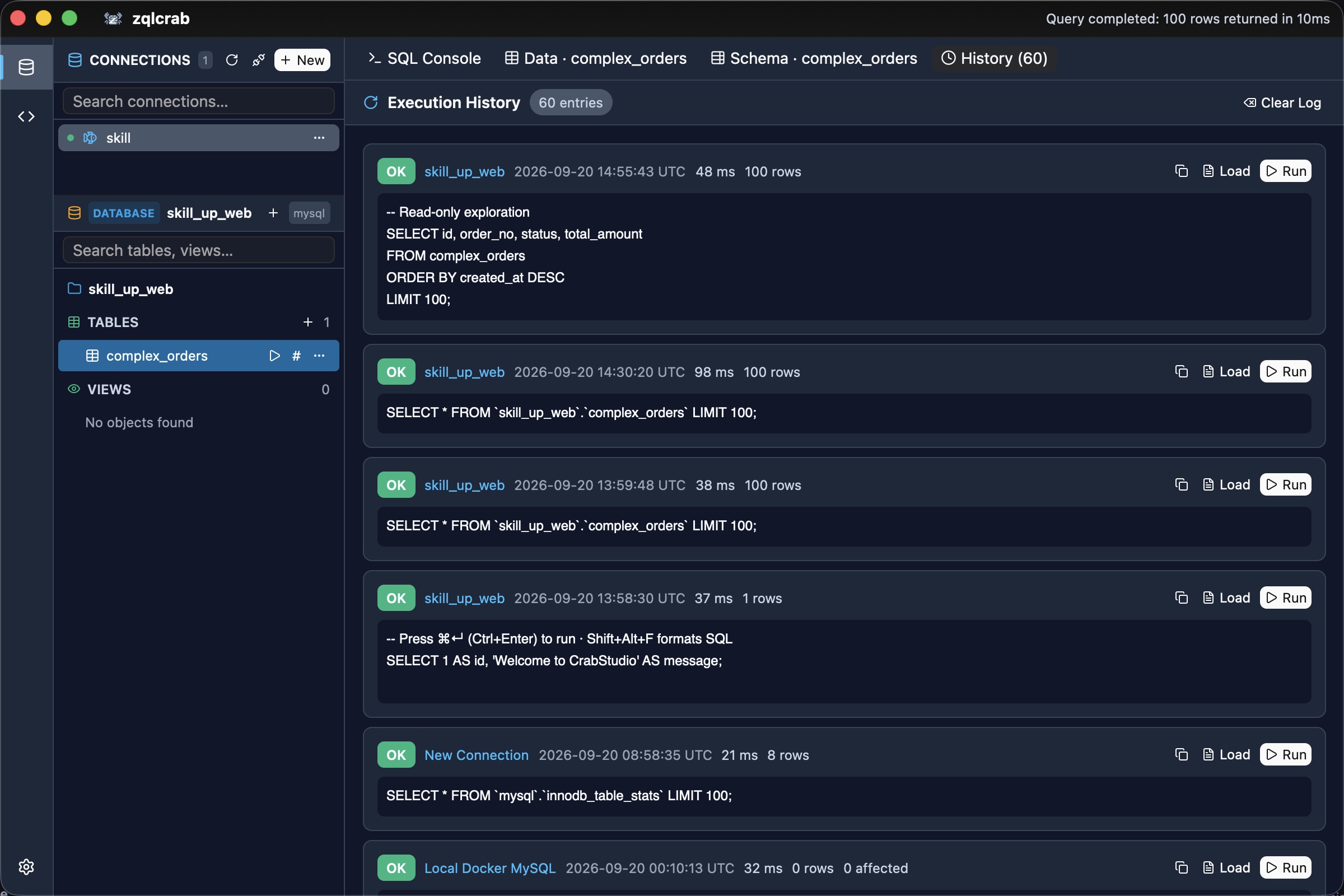Copy the 14:30:20 query

(1181, 371)
